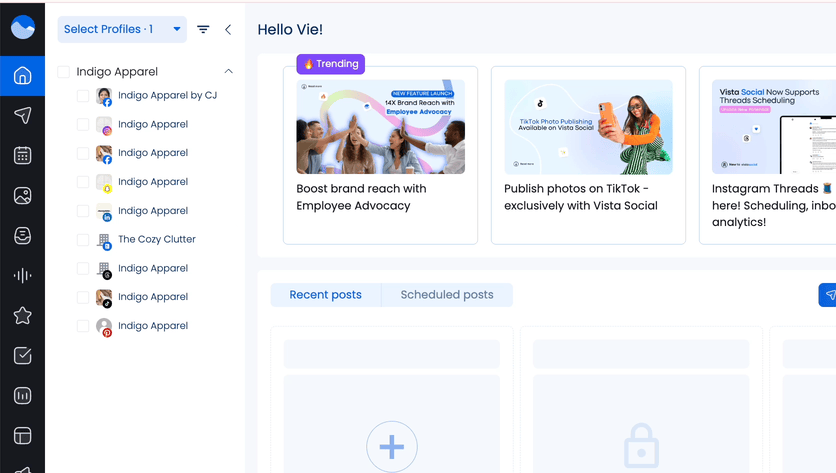
Task: Check the Threads Indigo Apparel profile checkbox
Action: [83, 268]
